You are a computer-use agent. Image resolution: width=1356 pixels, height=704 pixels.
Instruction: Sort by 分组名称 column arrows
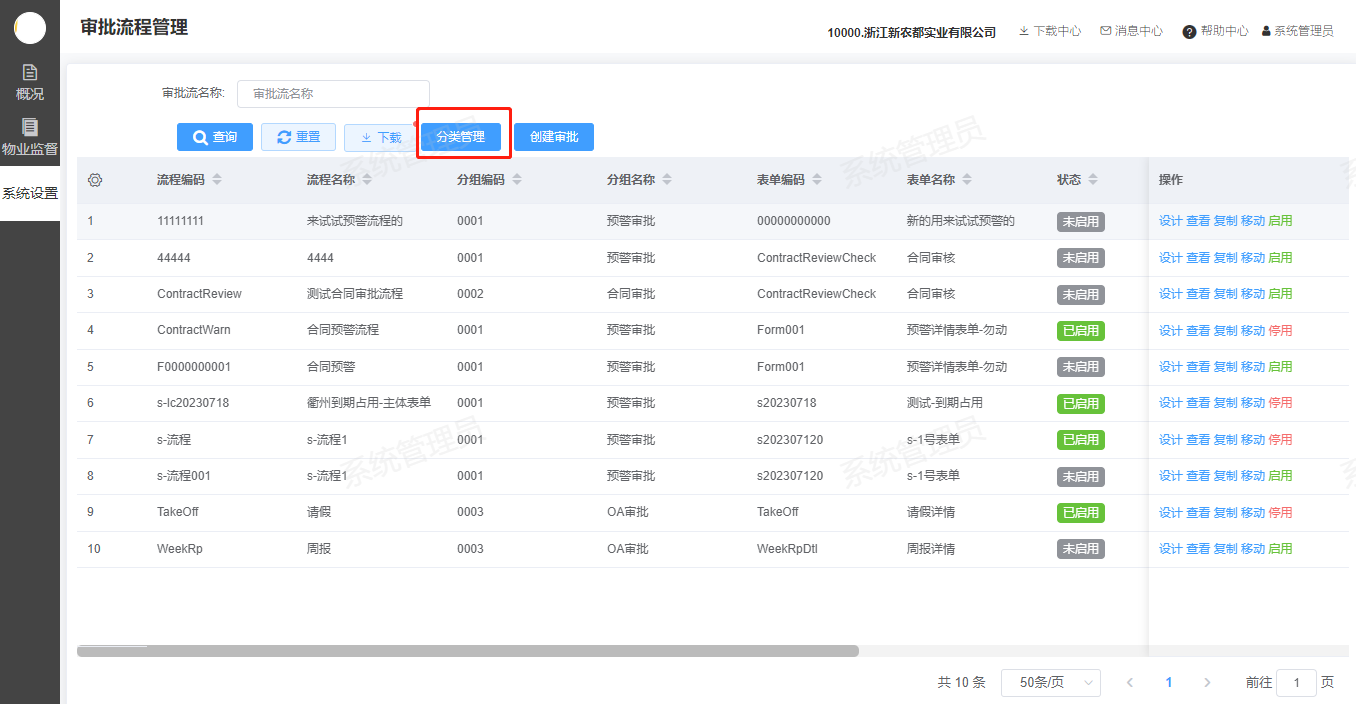[667, 180]
